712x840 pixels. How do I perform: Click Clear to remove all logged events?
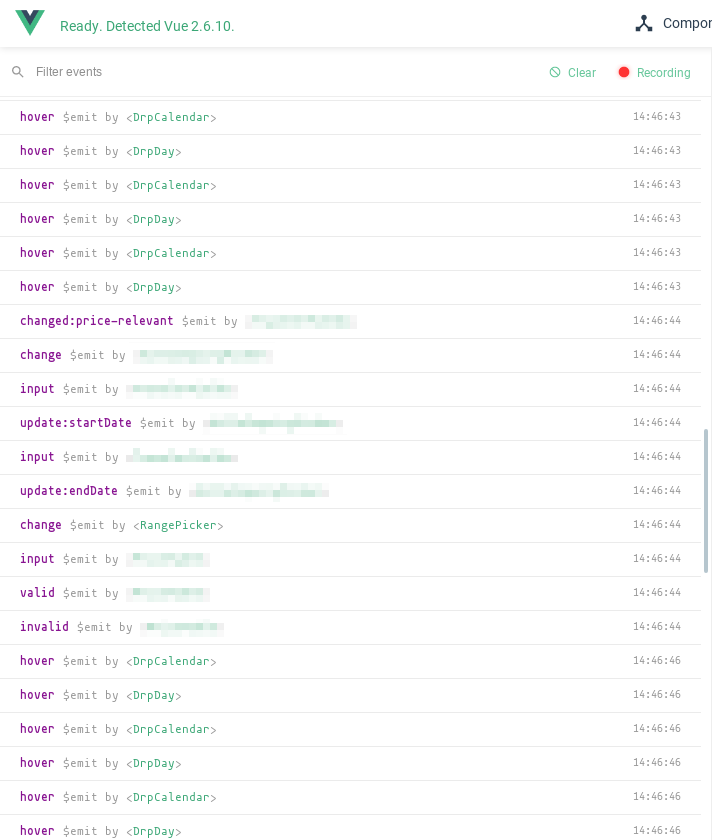(x=572, y=72)
